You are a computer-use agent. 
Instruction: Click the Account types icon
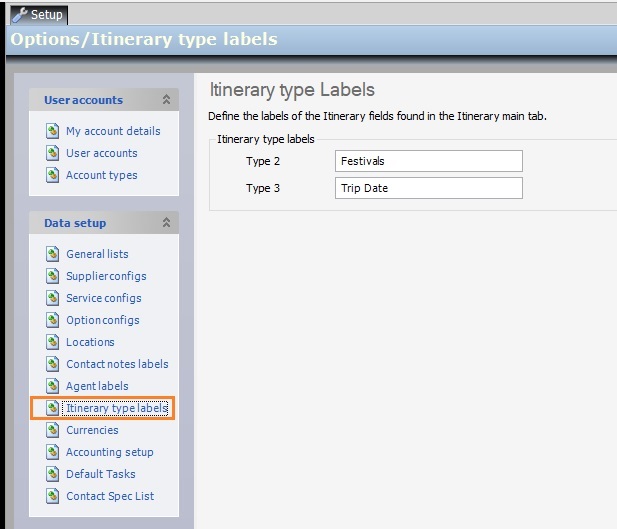[53, 175]
